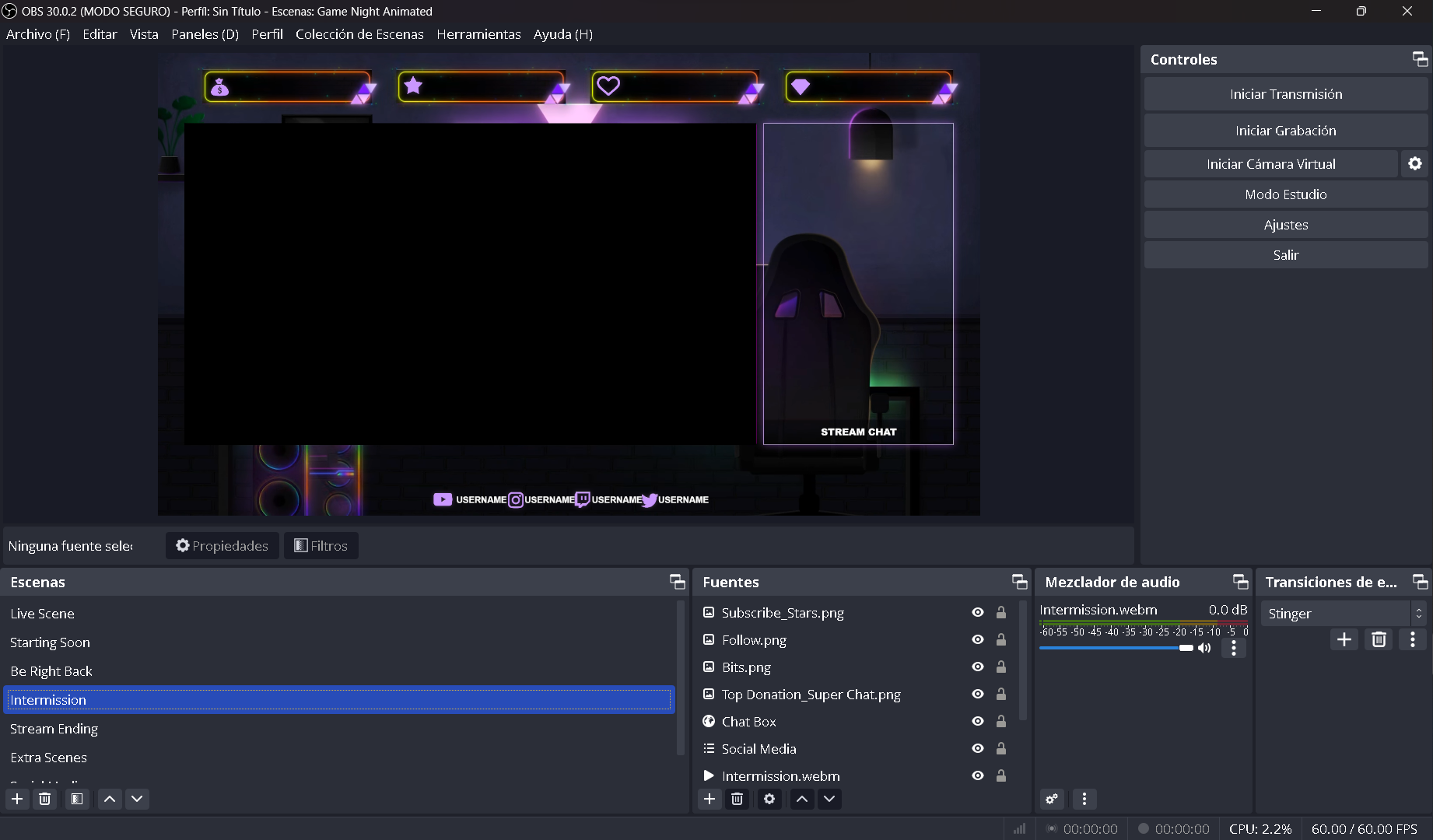Open transition properties three-dot menu
Screen dimensions: 1433x840
click(1413, 639)
